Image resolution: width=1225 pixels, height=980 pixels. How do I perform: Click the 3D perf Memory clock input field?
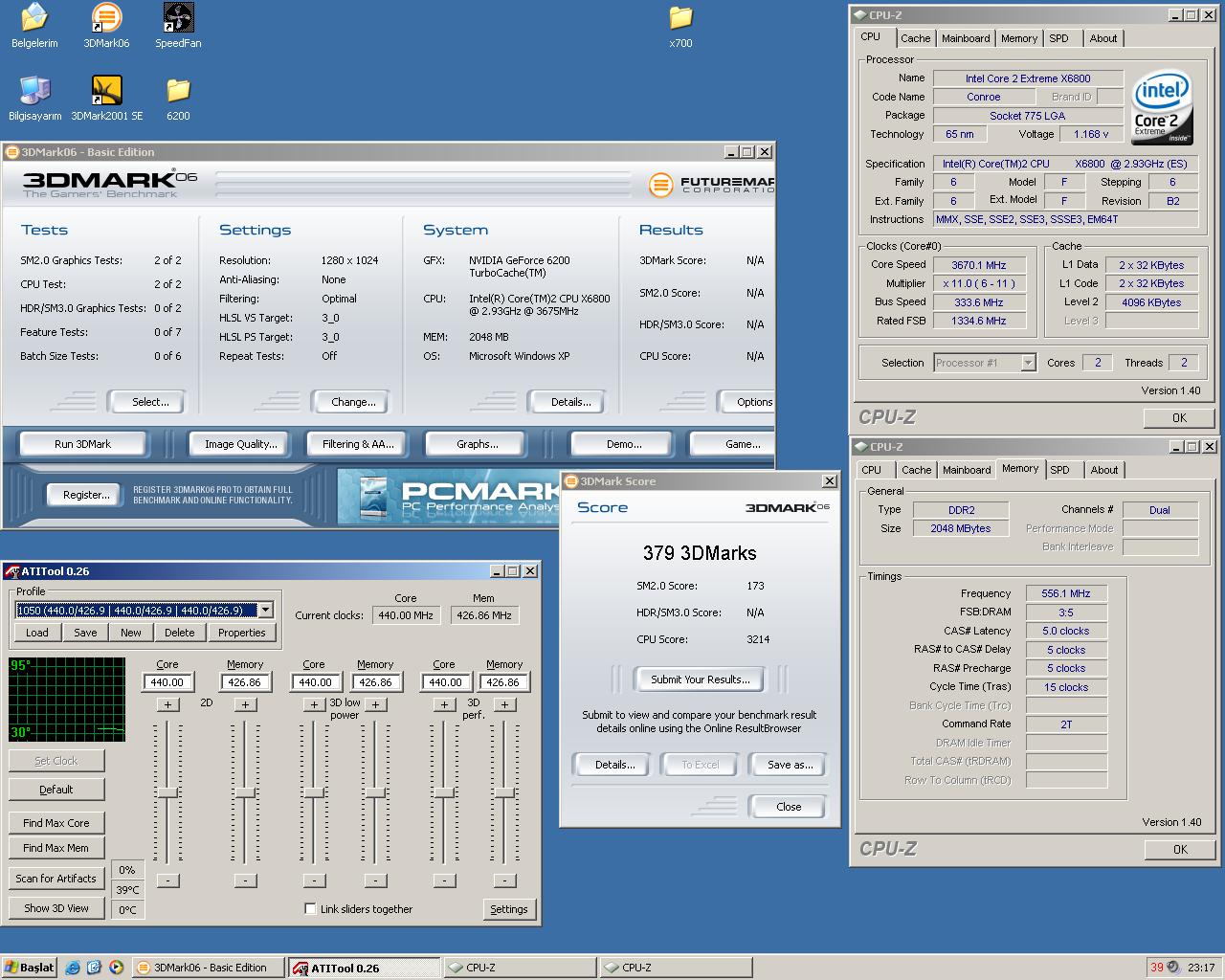[502, 682]
